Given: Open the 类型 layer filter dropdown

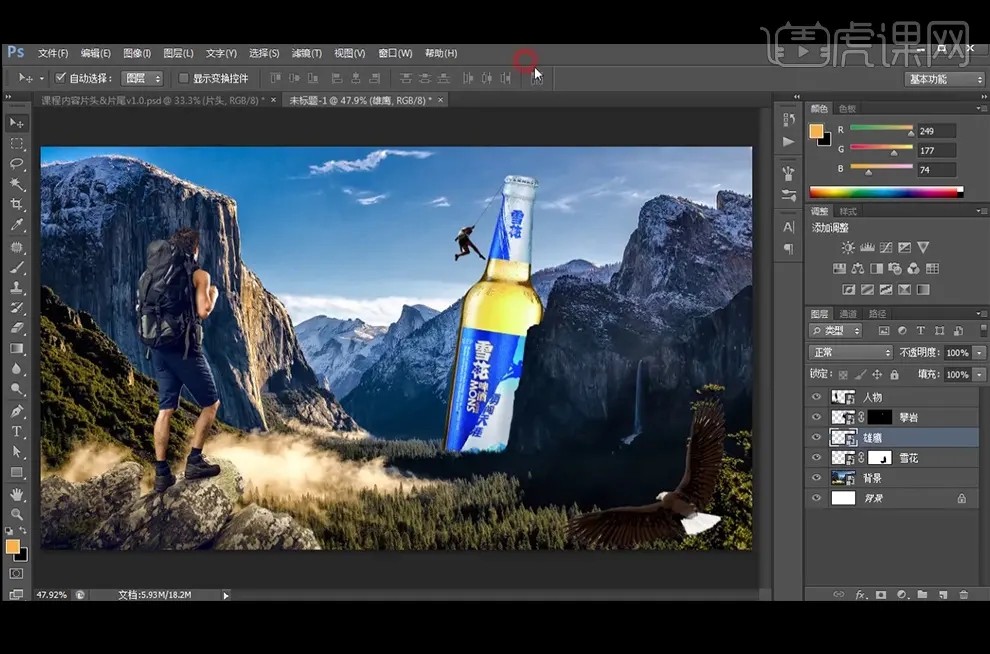Looking at the screenshot, I should pos(835,330).
